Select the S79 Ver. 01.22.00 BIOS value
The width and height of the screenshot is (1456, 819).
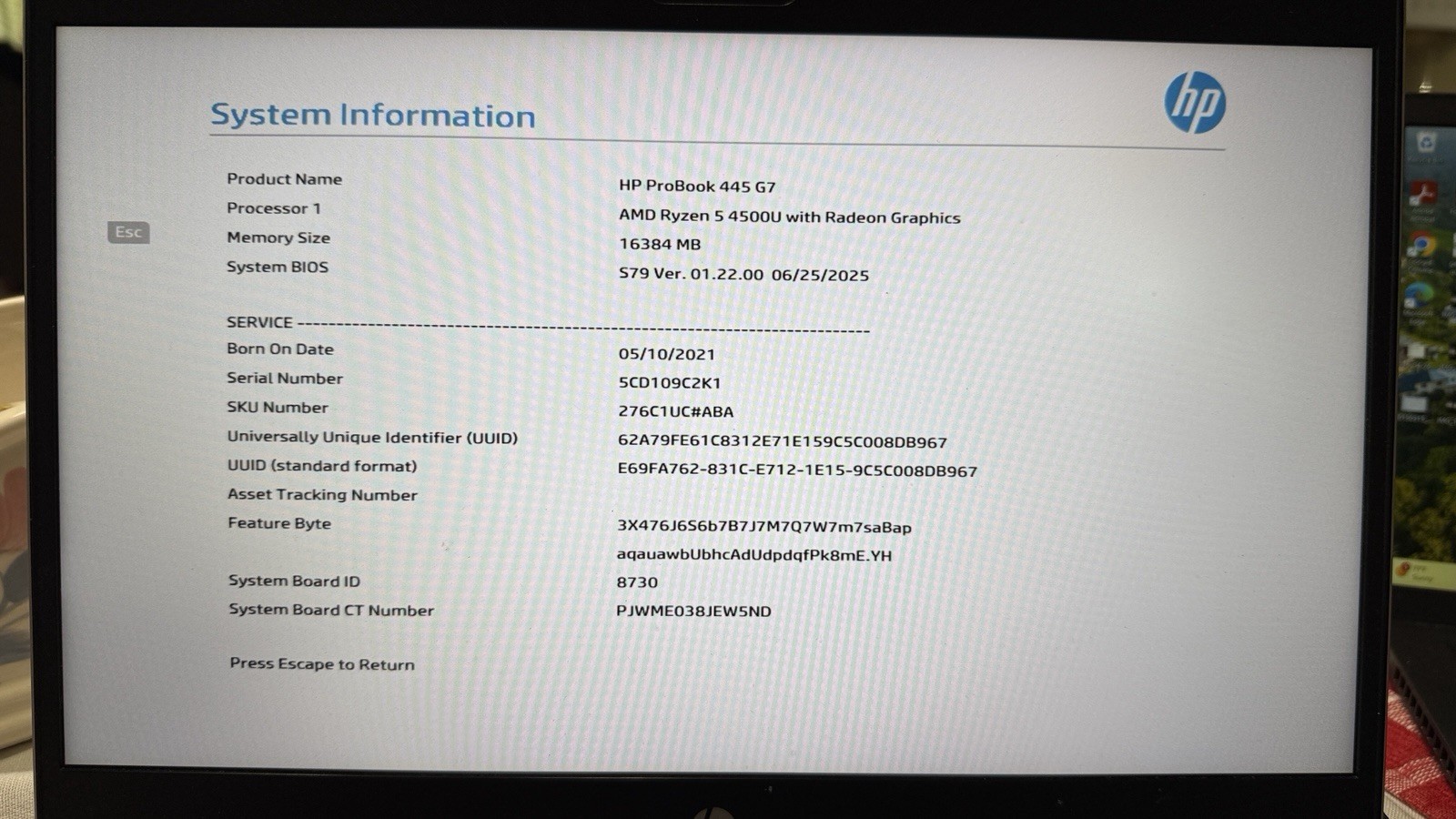tap(743, 274)
